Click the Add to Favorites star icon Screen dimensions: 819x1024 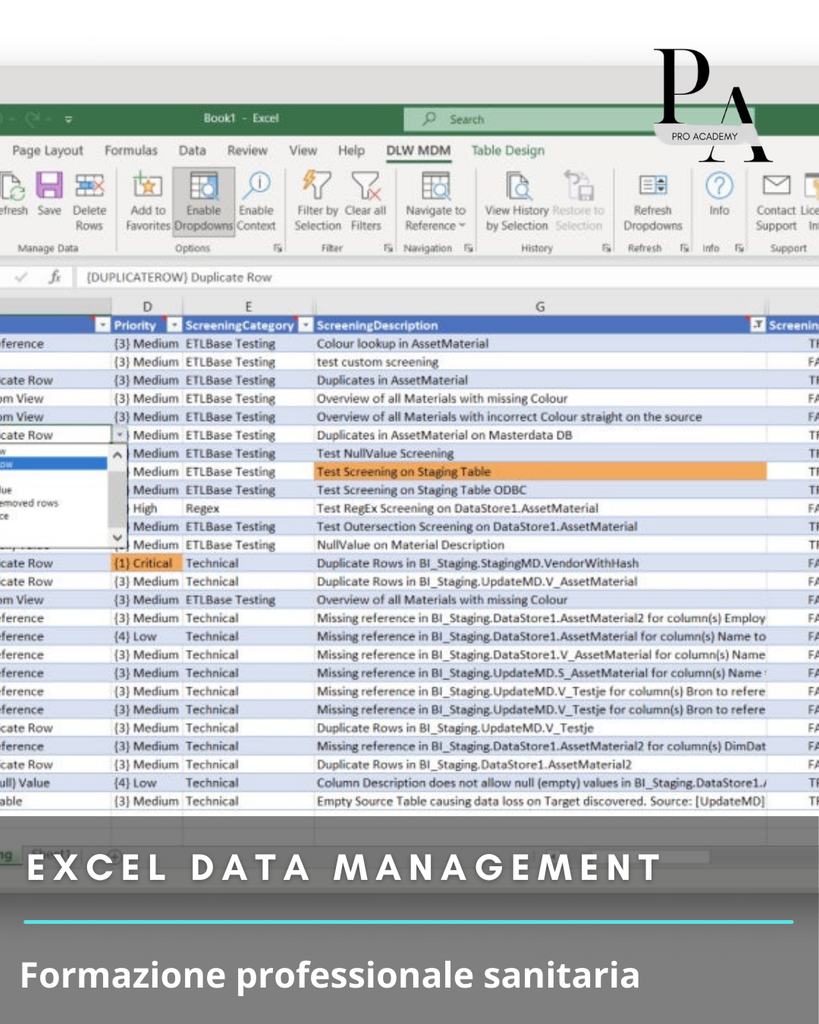148,185
